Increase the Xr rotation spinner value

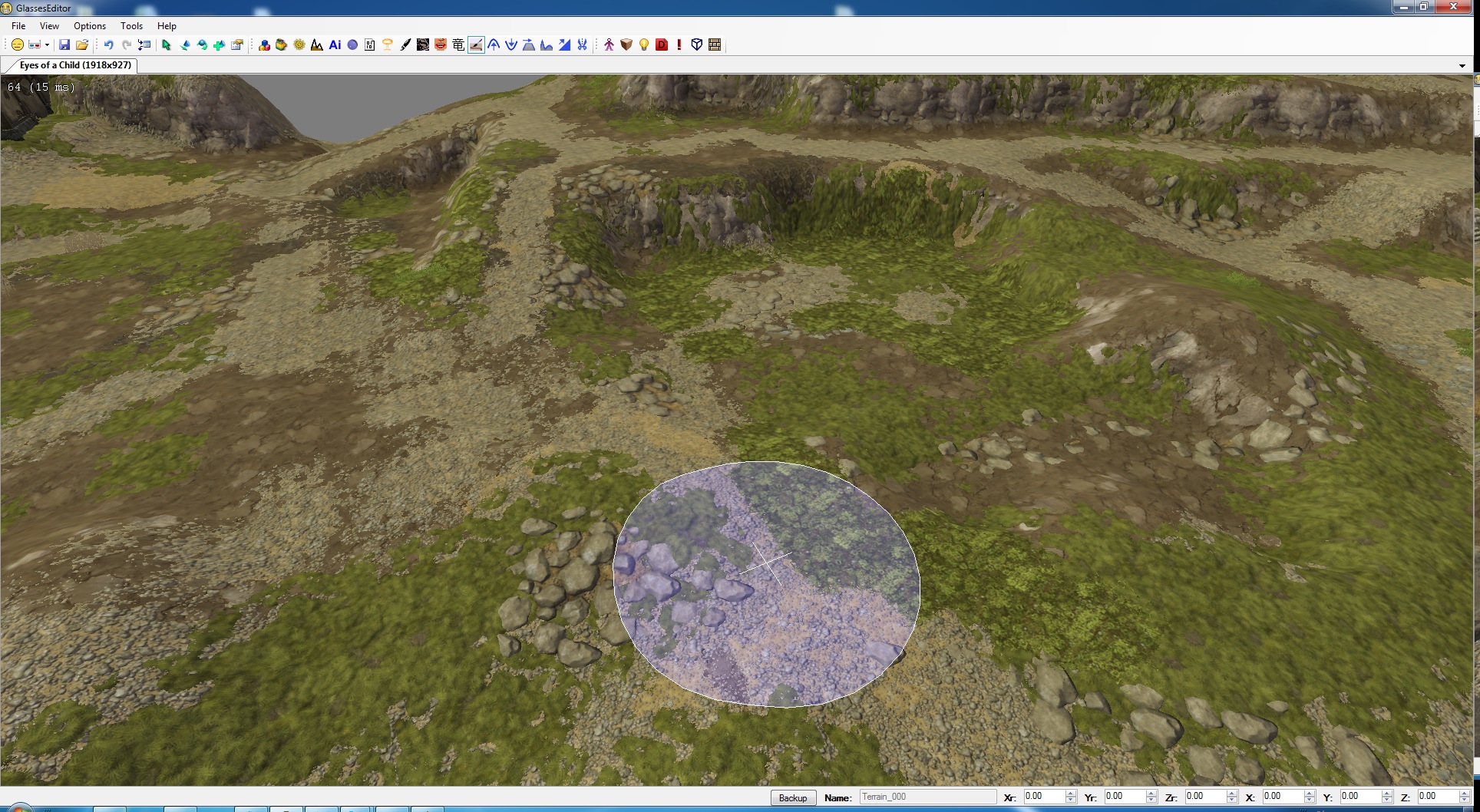[1071, 794]
